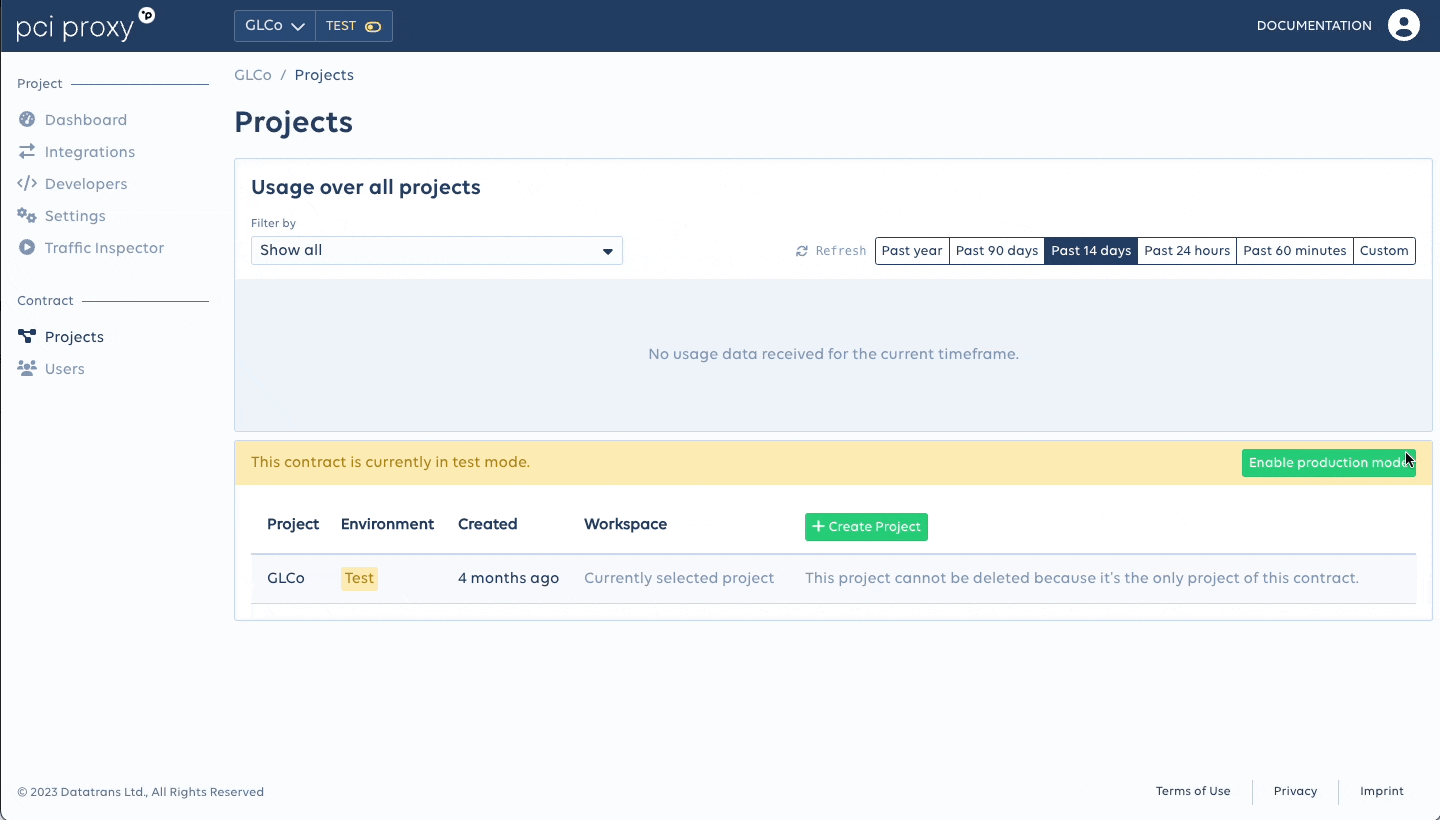The height and width of the screenshot is (820, 1440).
Task: Click the Settings gears icon
Action: coord(27,216)
